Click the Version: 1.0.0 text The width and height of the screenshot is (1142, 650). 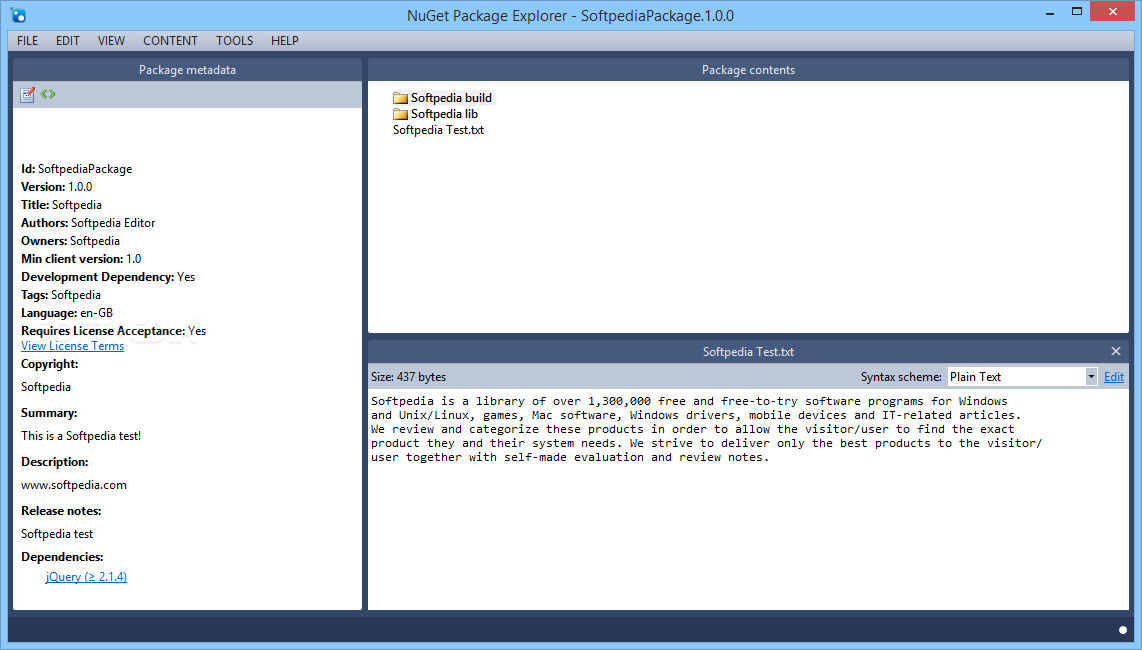tap(57, 187)
